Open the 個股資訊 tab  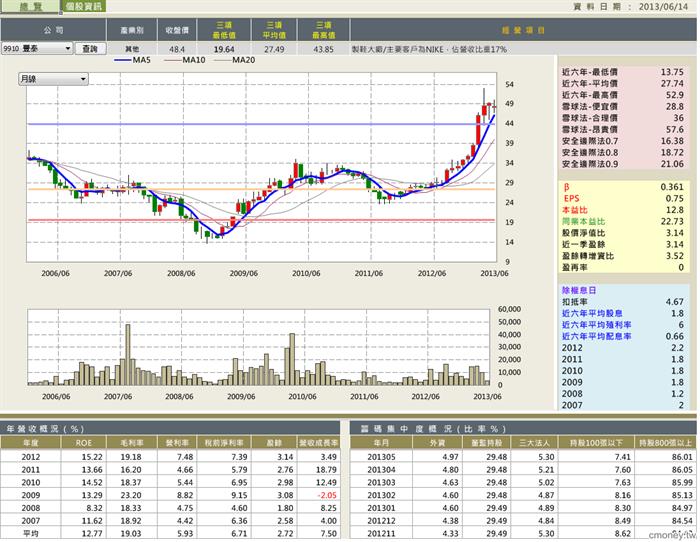[x=83, y=6]
